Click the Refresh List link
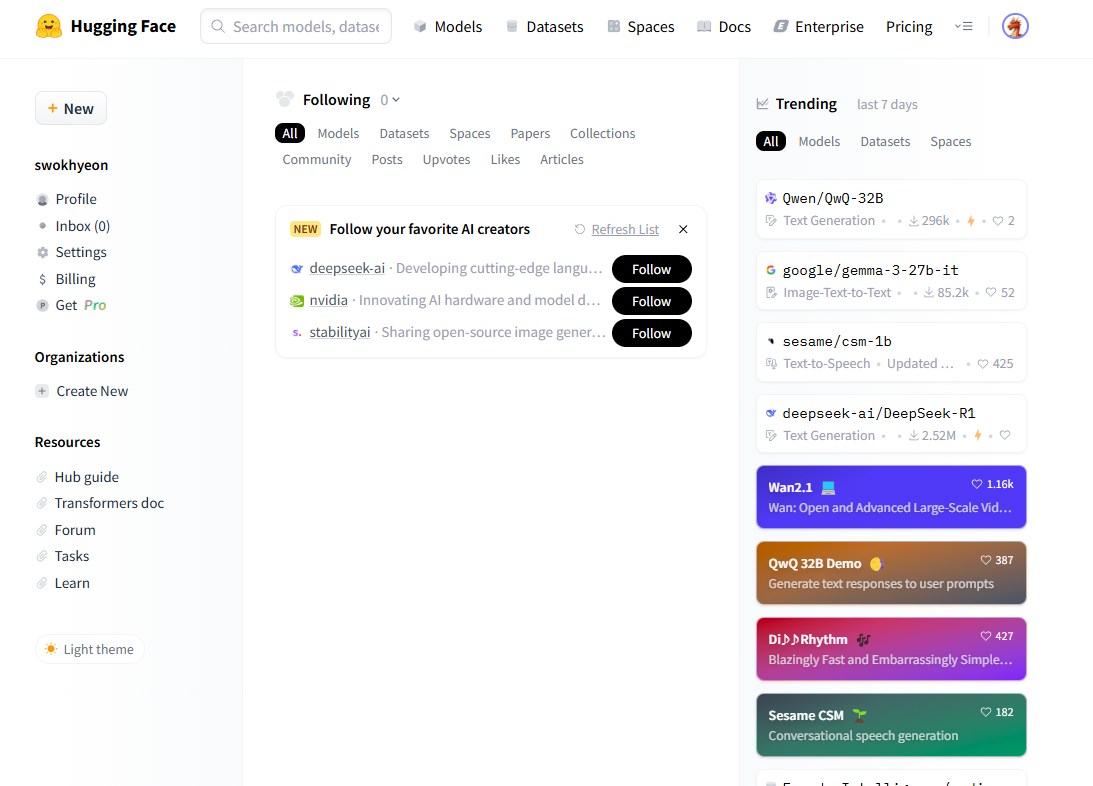Image resolution: width=1093 pixels, height=786 pixels. [x=625, y=229]
